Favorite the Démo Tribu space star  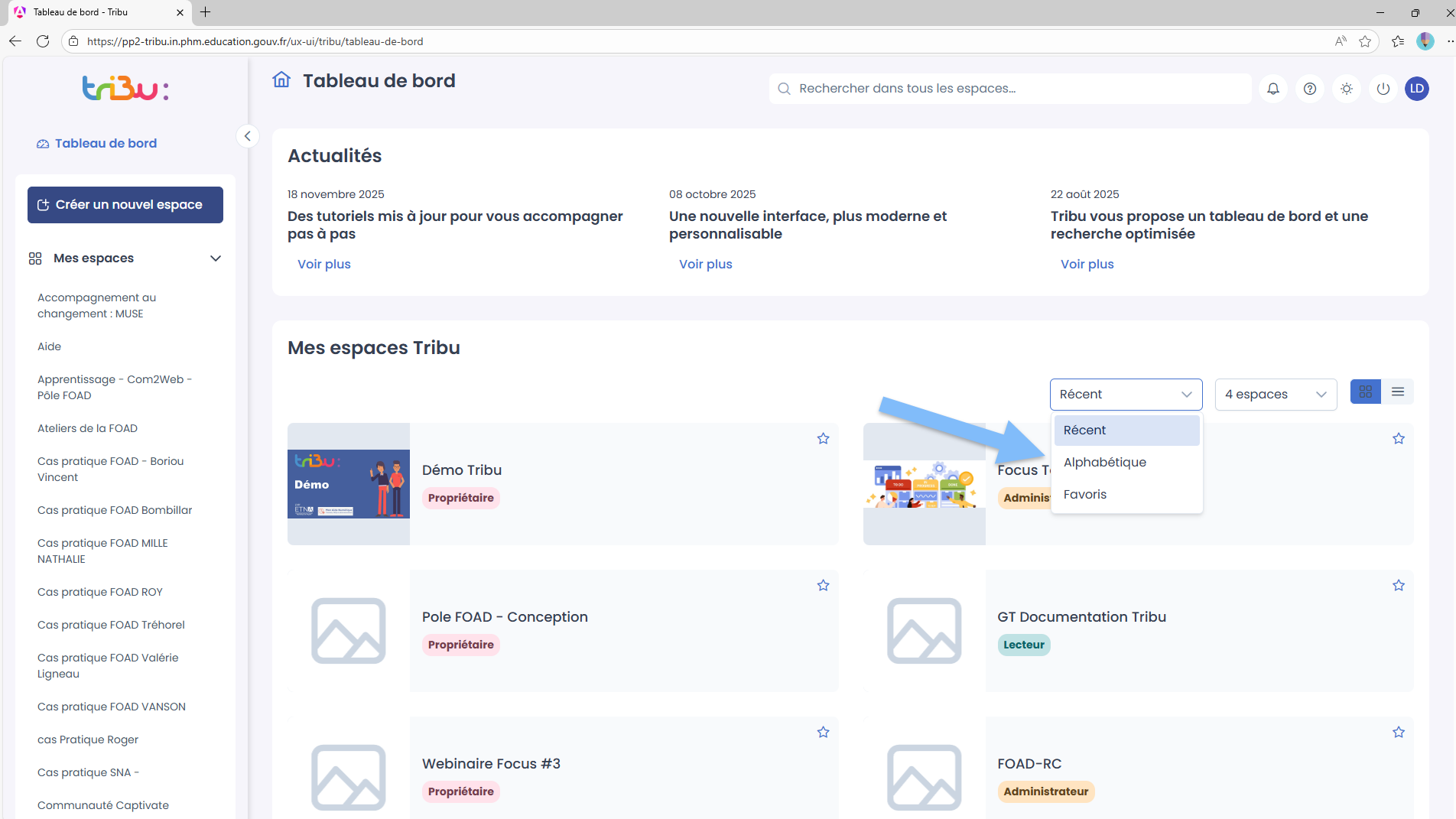[x=823, y=438]
